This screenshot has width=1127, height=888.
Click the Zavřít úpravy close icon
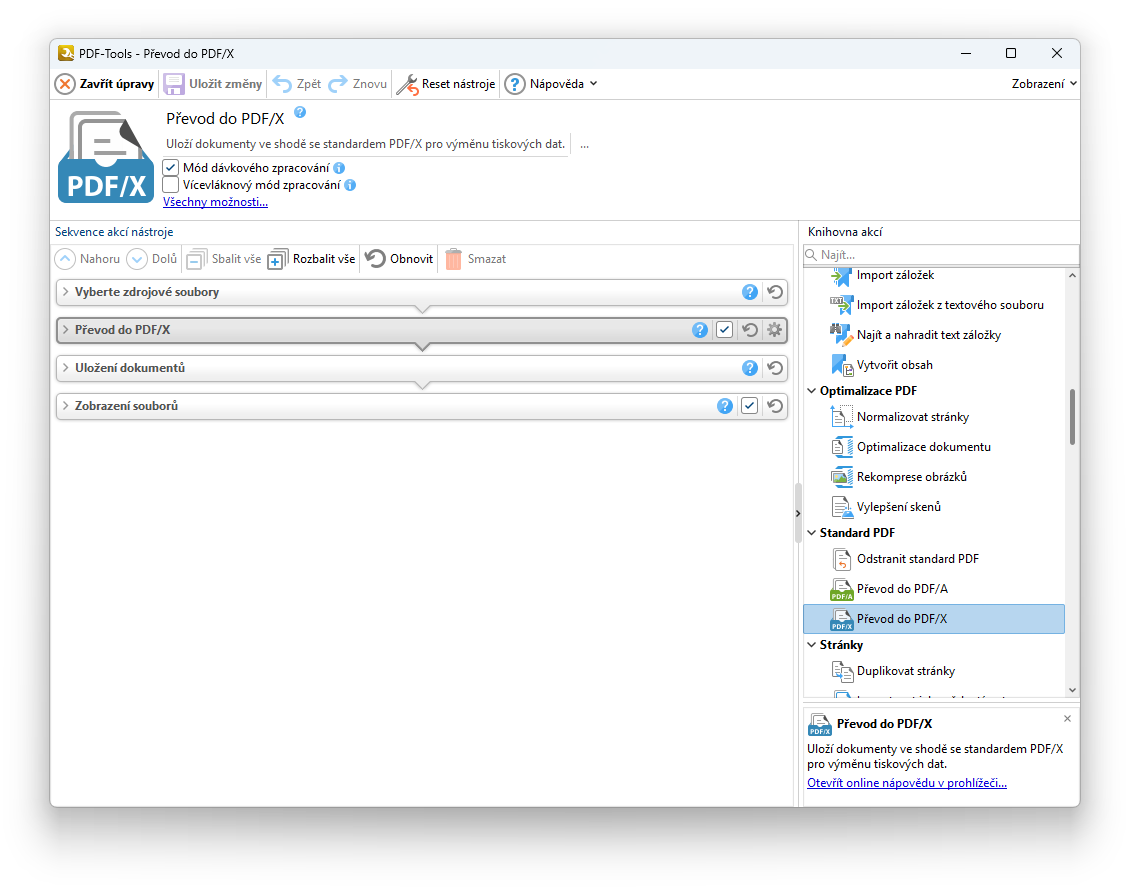[65, 84]
